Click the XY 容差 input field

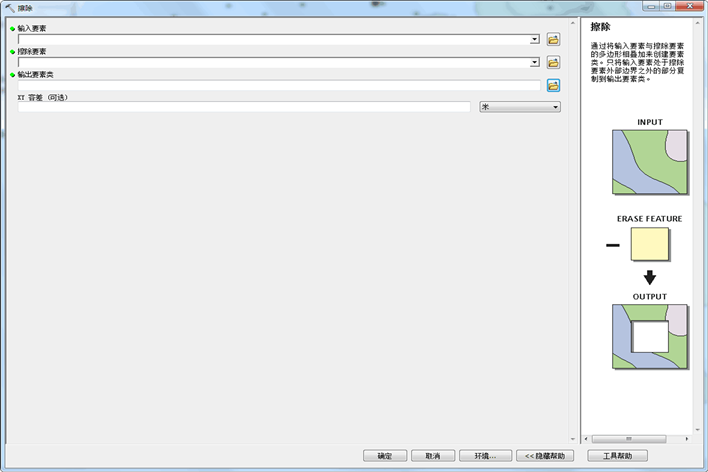tap(243, 107)
